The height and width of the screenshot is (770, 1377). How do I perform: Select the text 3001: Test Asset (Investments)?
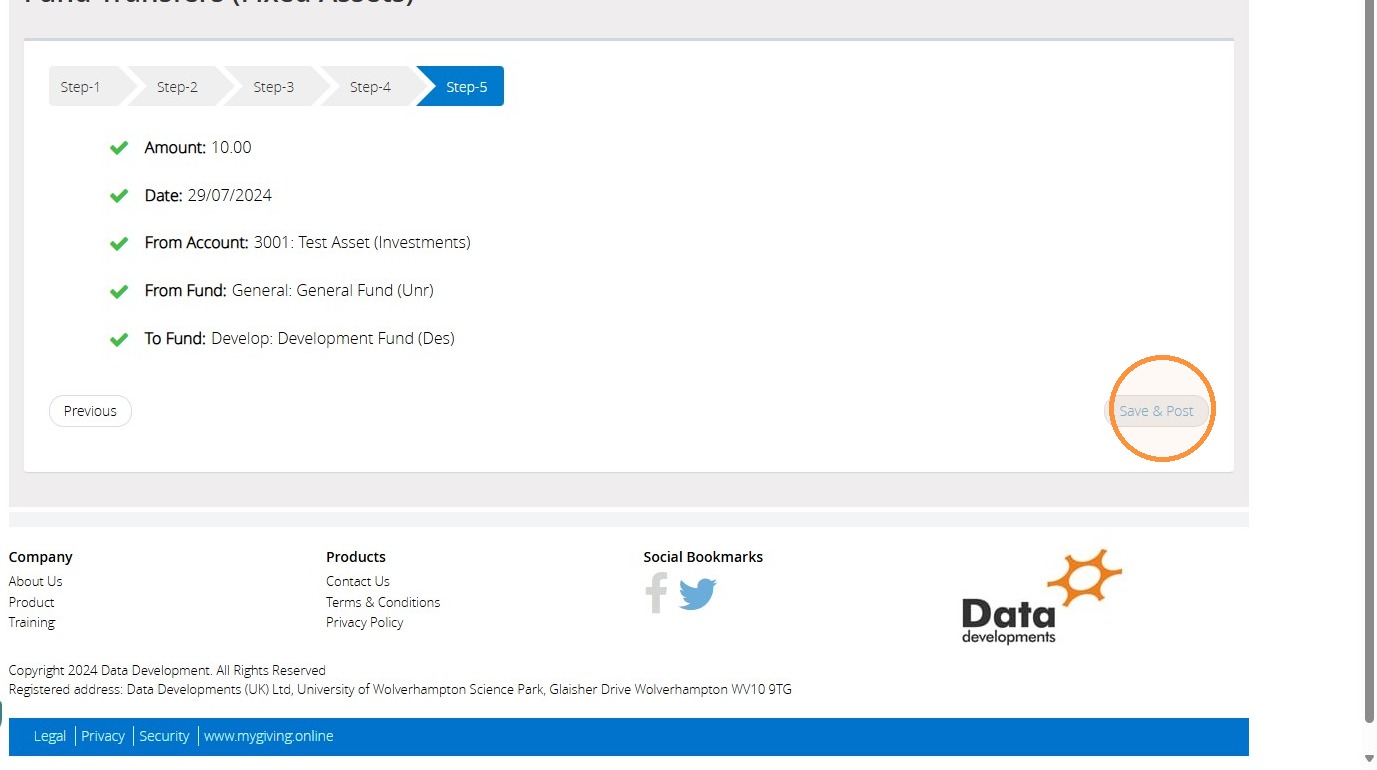[362, 242]
